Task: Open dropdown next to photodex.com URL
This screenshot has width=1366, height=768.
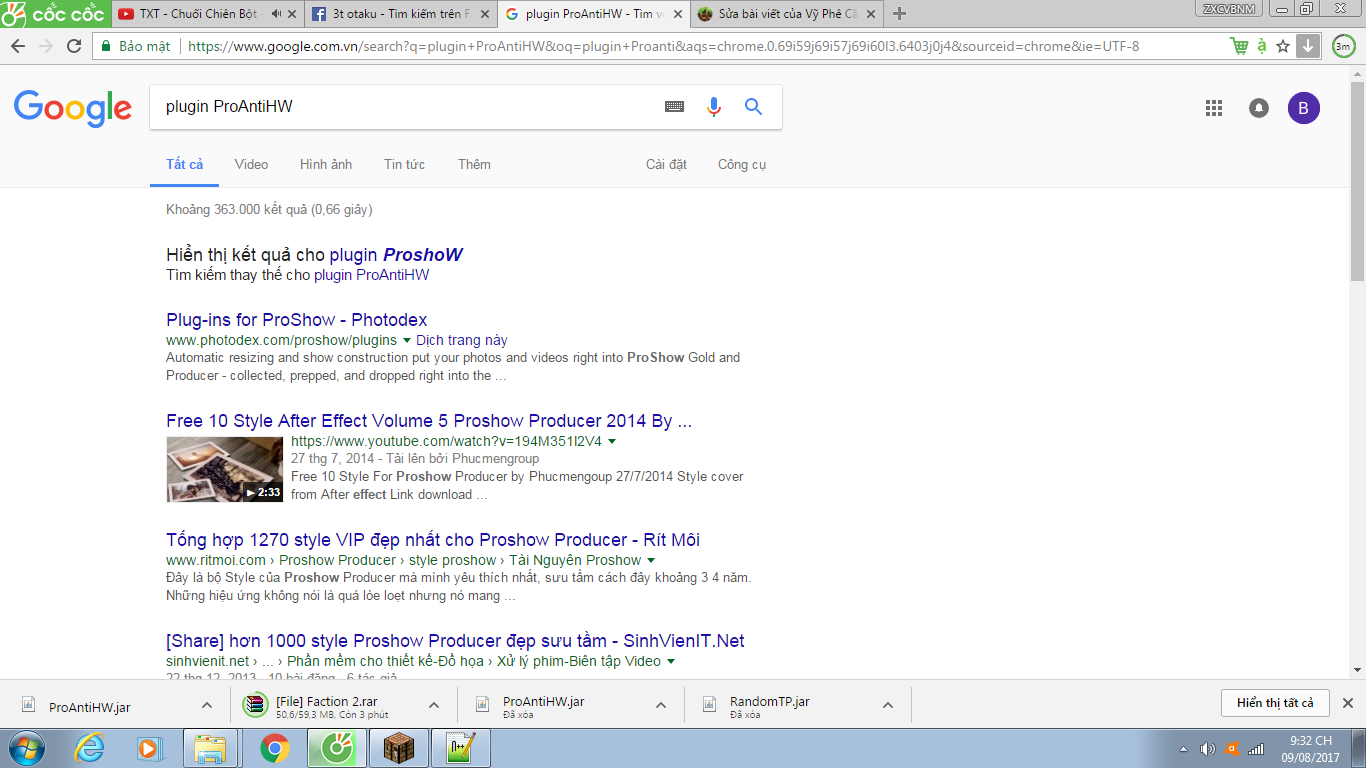Action: pyautogui.click(x=407, y=341)
